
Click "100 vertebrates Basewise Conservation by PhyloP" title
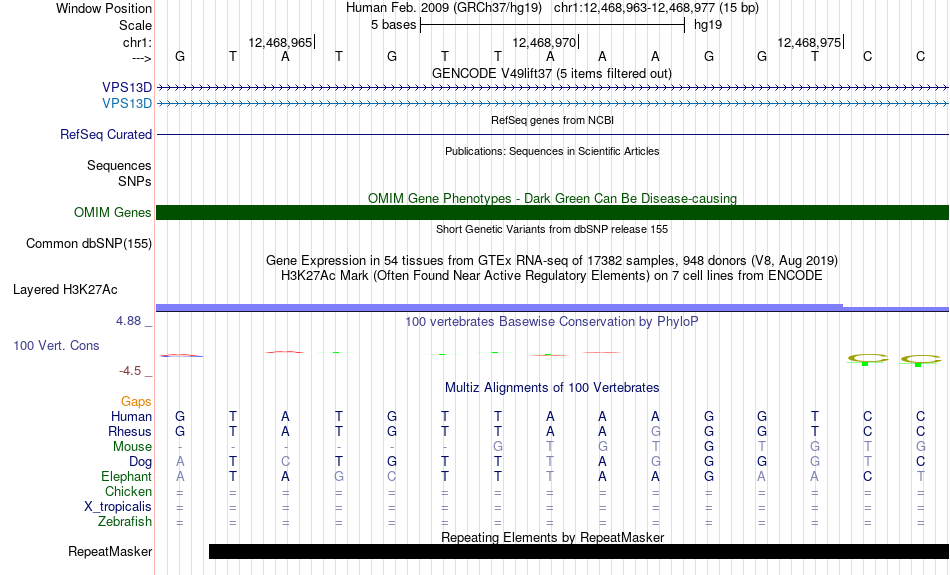(552, 321)
